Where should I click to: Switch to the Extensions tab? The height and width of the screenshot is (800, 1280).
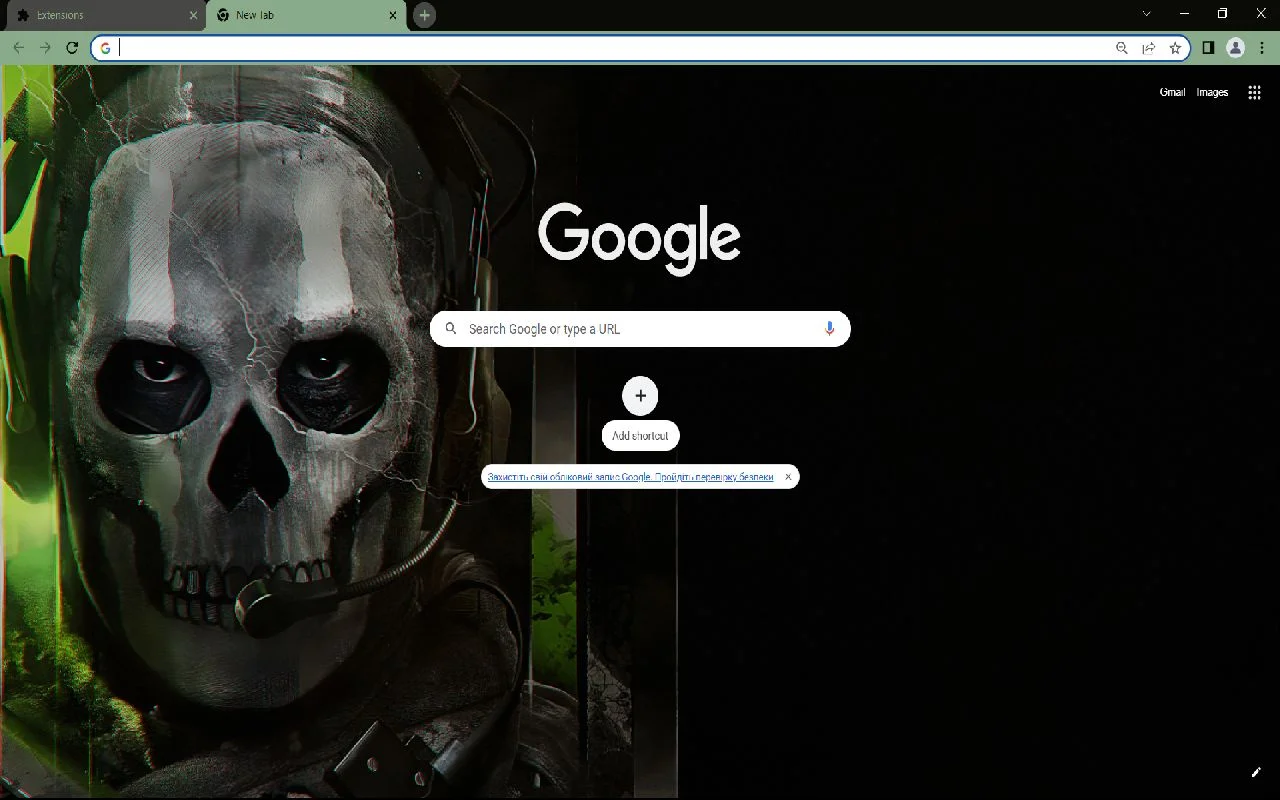(104, 15)
